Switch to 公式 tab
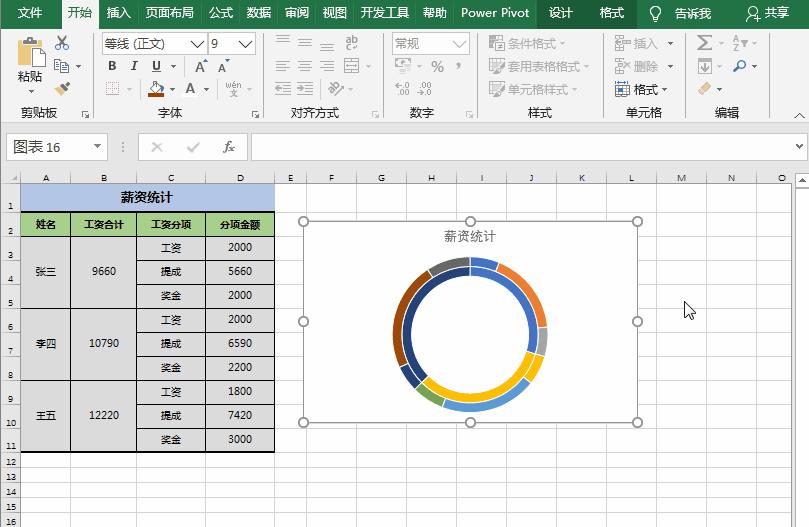 point(221,13)
